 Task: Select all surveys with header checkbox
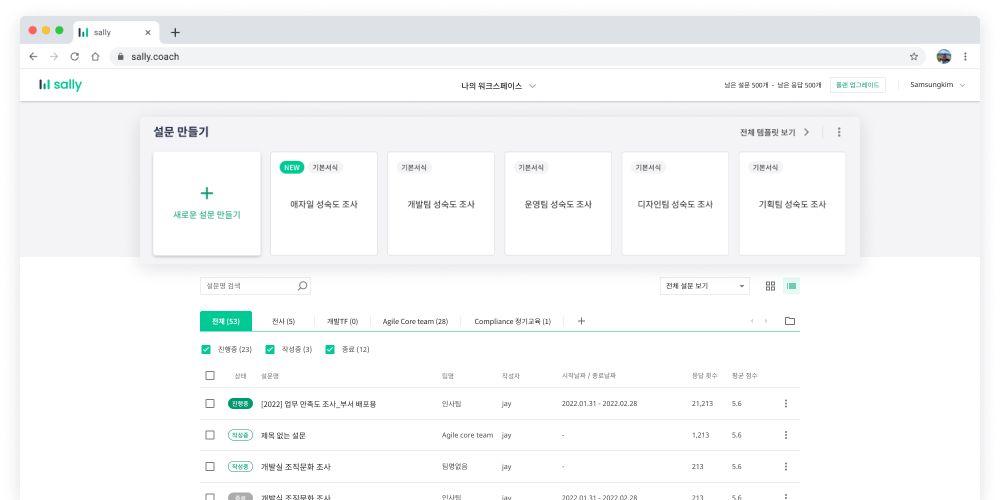[210, 376]
